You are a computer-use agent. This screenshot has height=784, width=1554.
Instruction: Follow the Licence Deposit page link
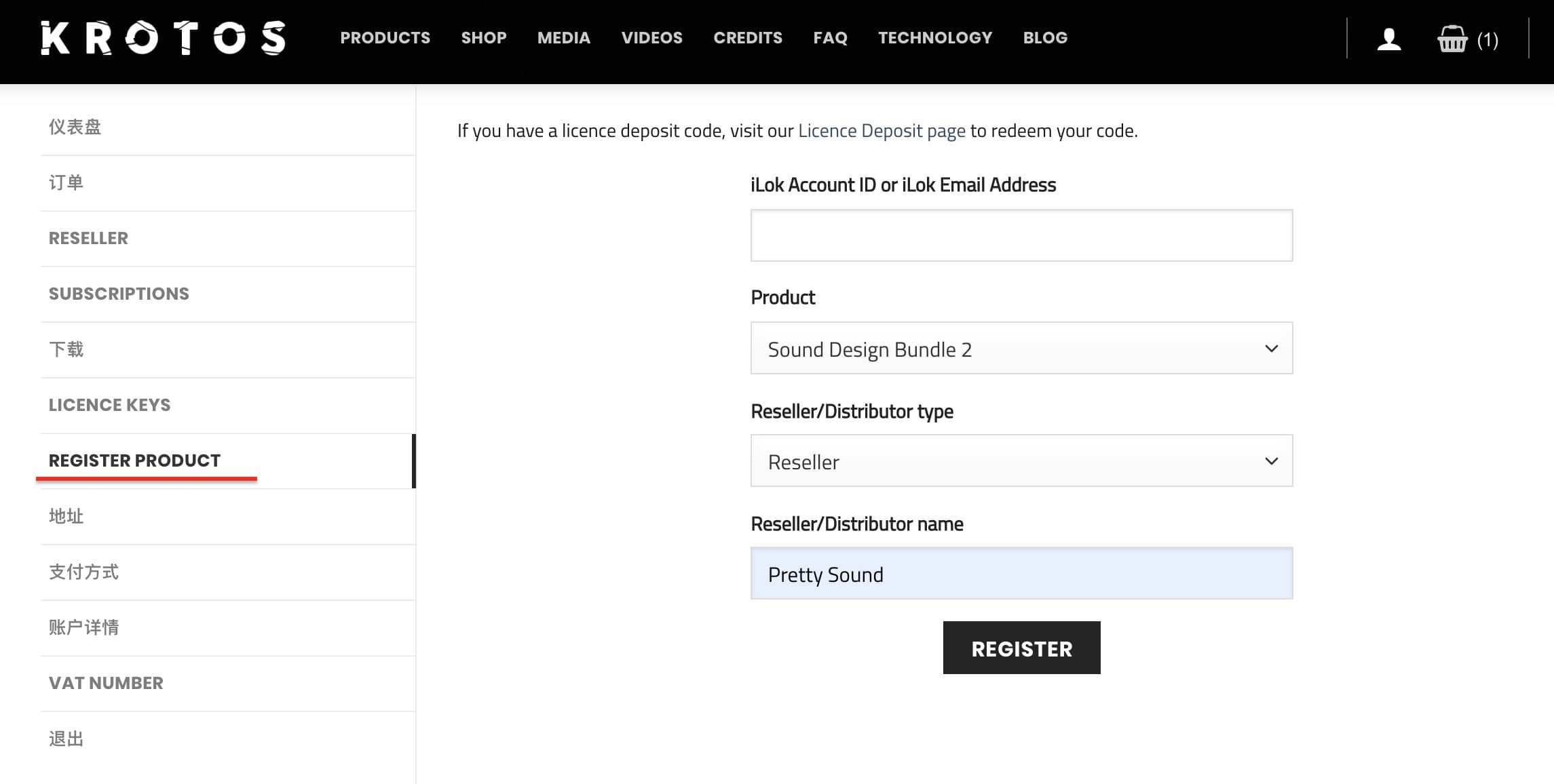point(882,130)
